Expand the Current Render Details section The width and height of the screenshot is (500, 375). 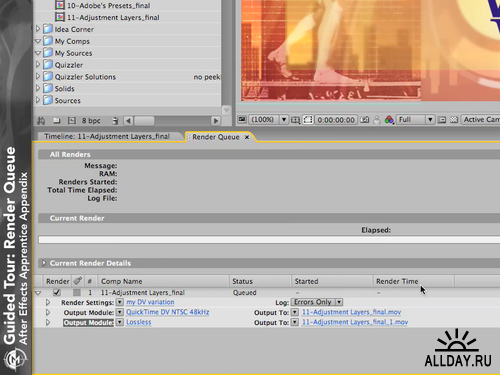(x=44, y=263)
